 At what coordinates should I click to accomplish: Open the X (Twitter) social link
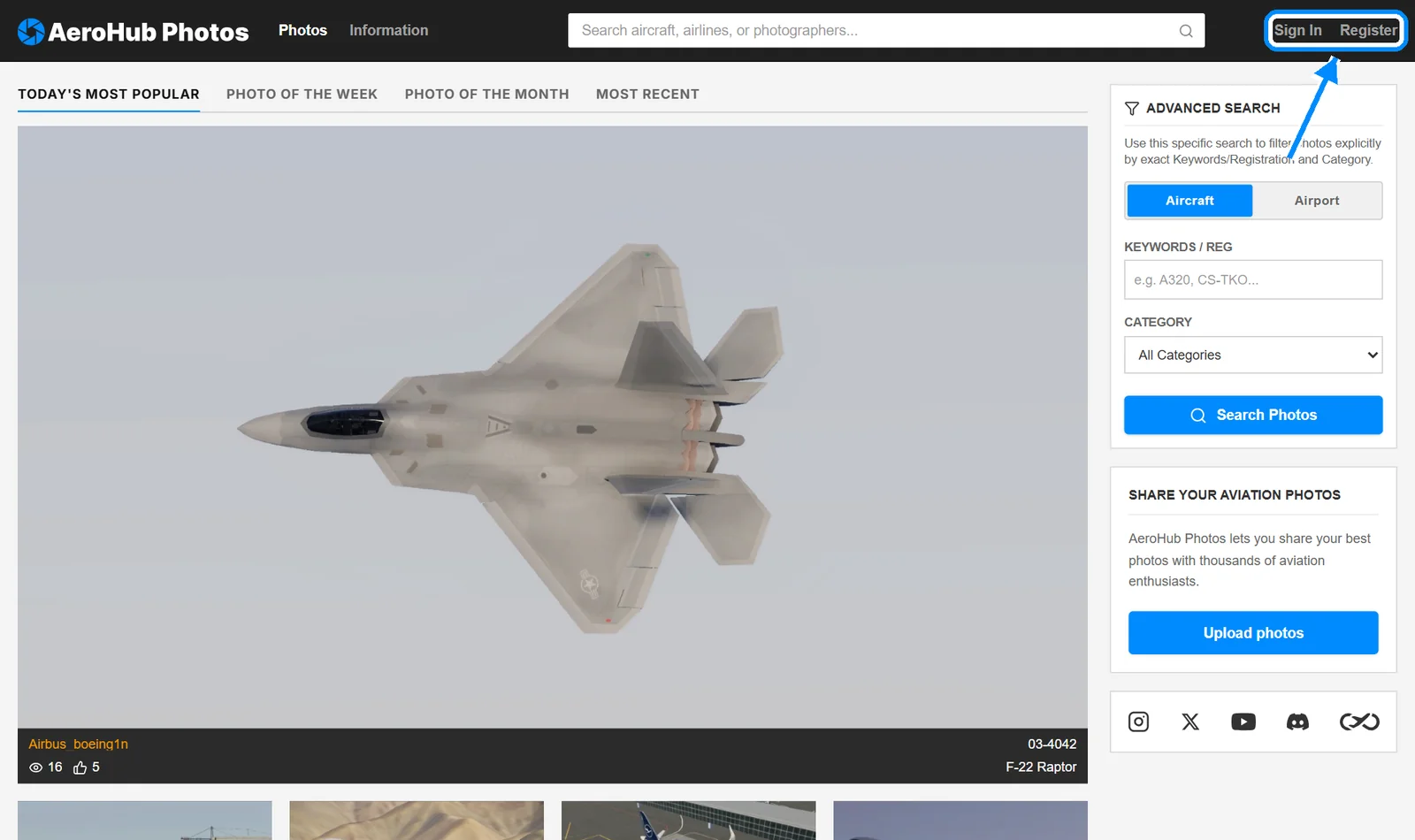coord(1190,722)
